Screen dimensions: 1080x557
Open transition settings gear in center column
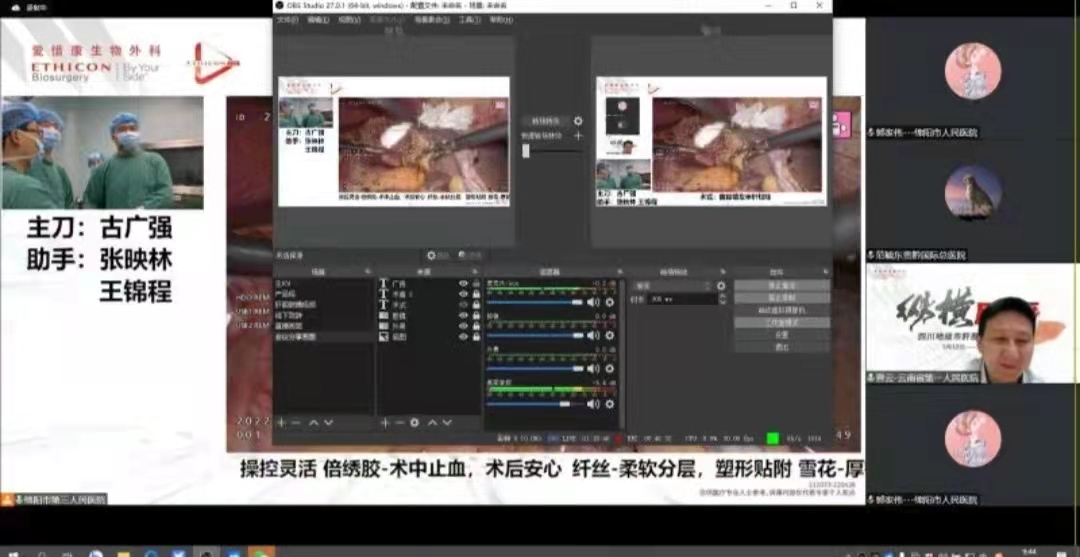578,121
